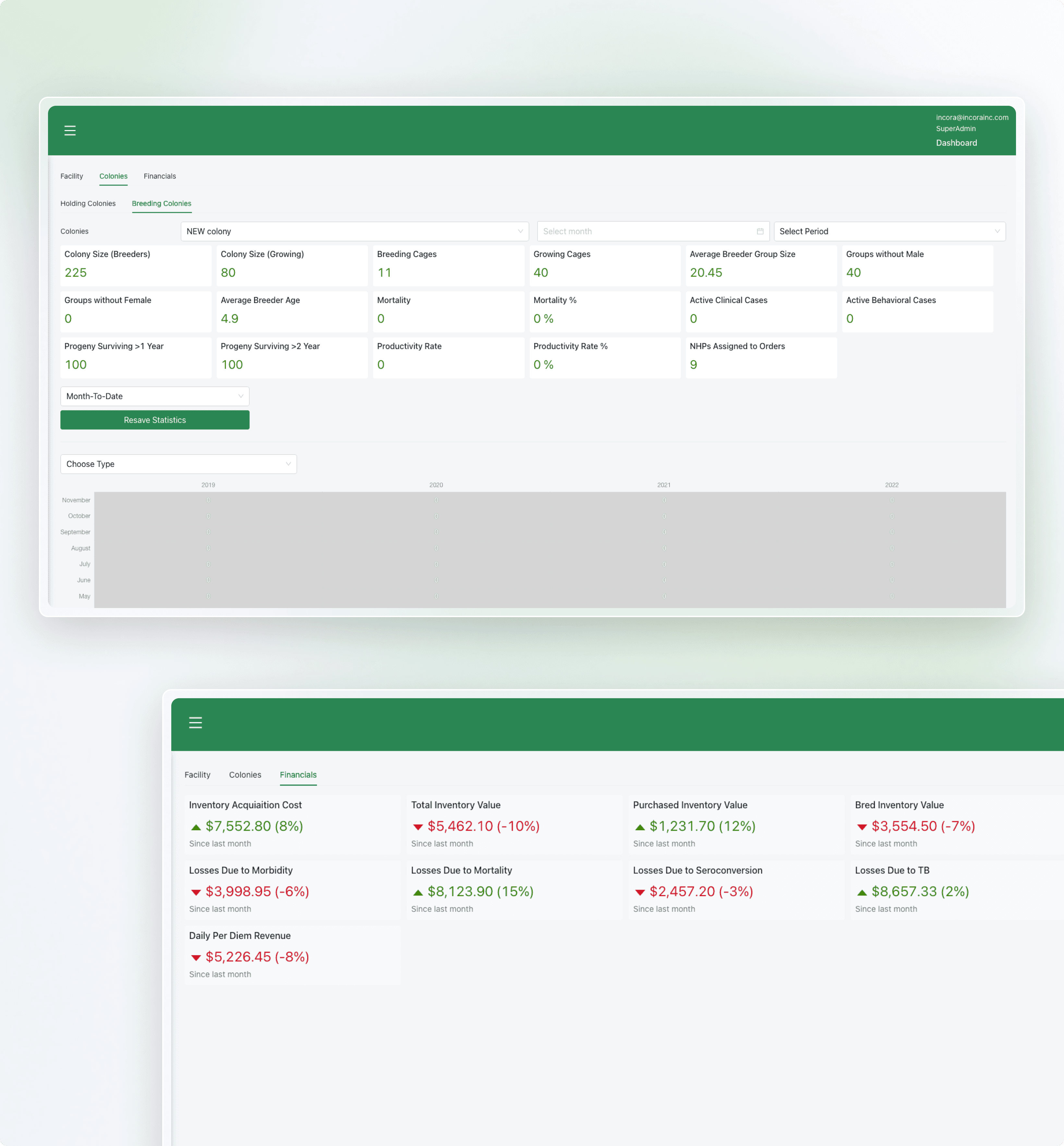Image resolution: width=1064 pixels, height=1146 pixels.
Task: Click Inventory Acquiaition Cost title
Action: point(245,805)
